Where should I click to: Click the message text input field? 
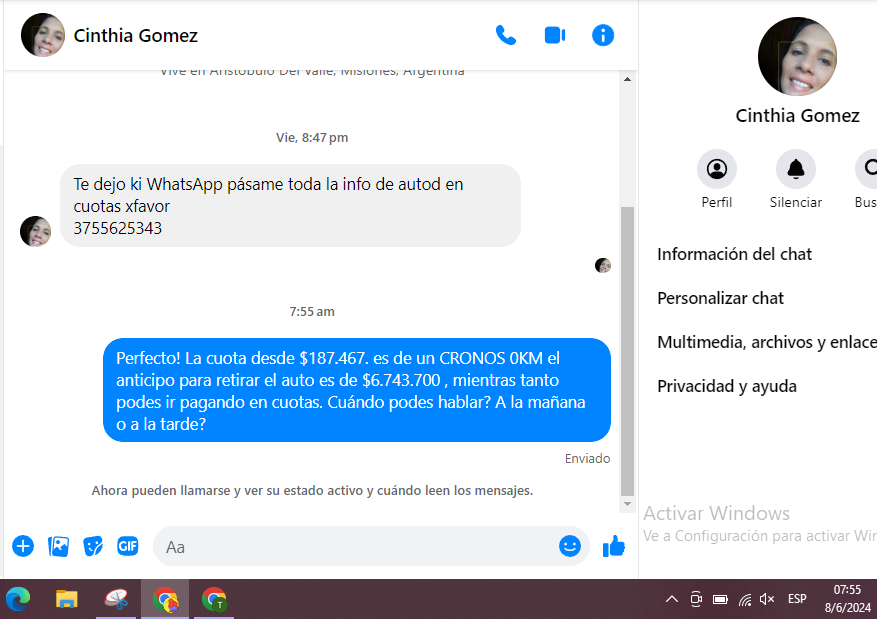[x=355, y=547]
